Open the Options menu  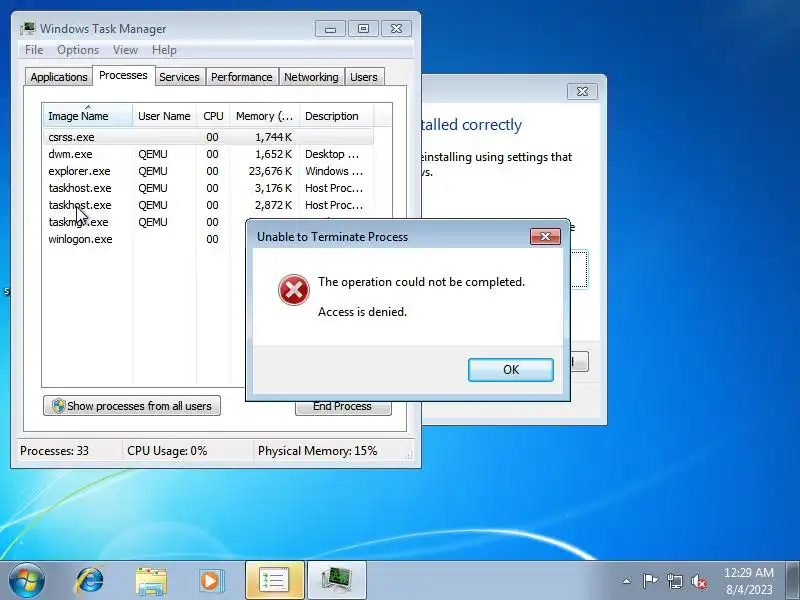pos(78,50)
